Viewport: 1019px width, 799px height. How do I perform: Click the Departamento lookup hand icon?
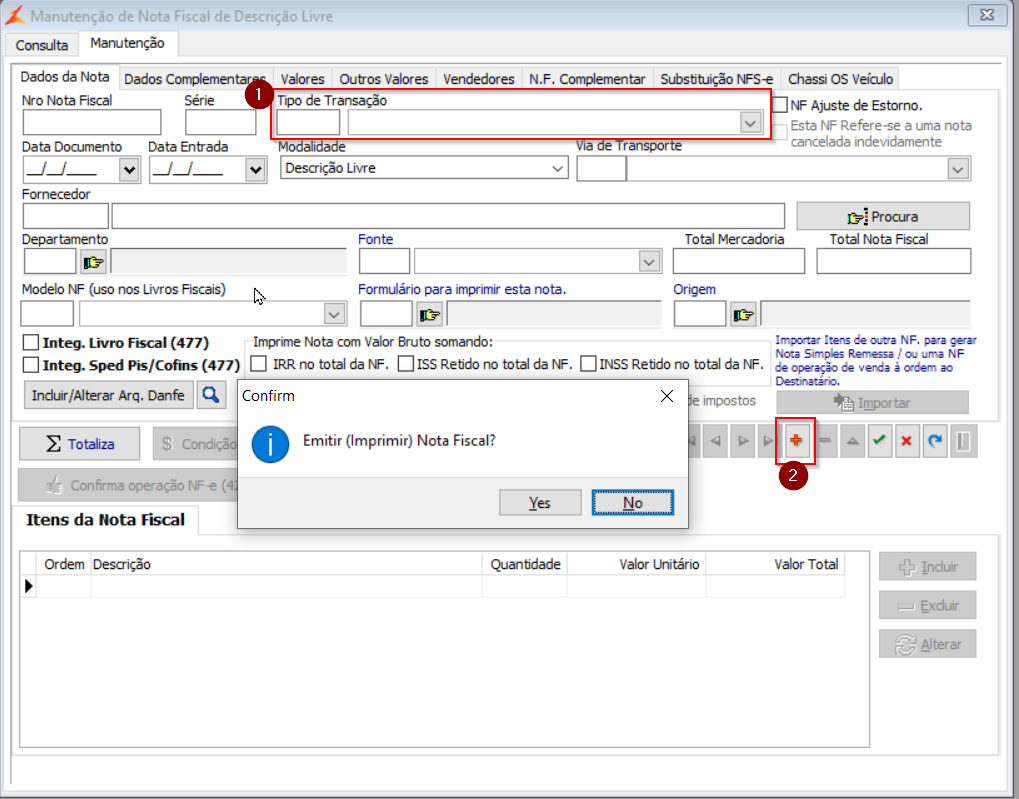point(94,262)
